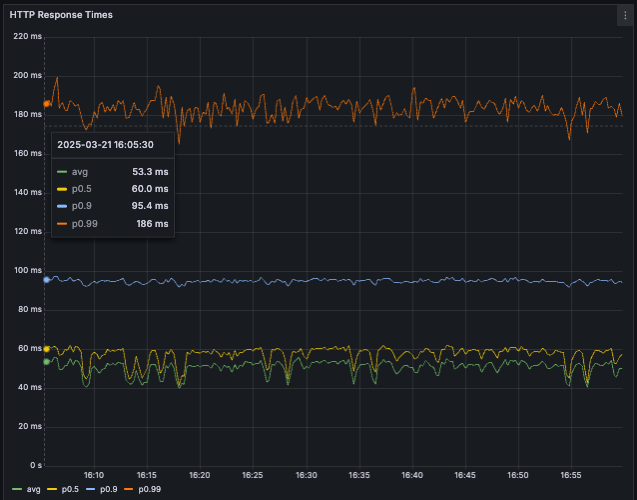Open the panel three-dot menu
Screen dimensions: 637x500
click(x=625, y=15)
